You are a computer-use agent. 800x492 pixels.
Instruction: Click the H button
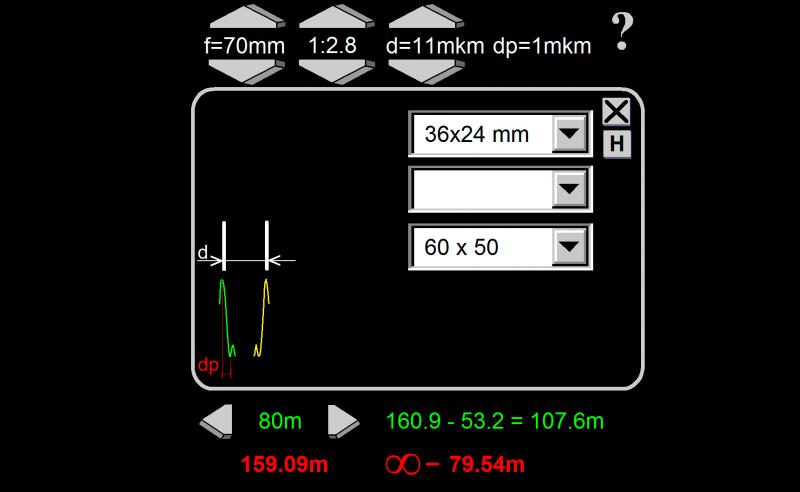click(x=617, y=144)
